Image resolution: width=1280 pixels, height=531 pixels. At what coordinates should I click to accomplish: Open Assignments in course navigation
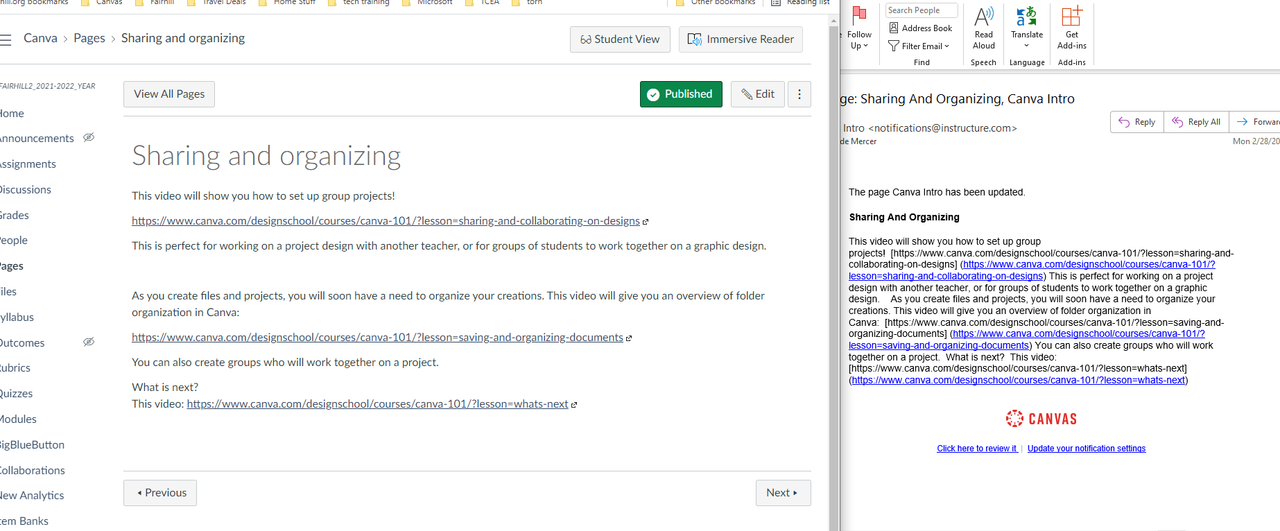27,164
